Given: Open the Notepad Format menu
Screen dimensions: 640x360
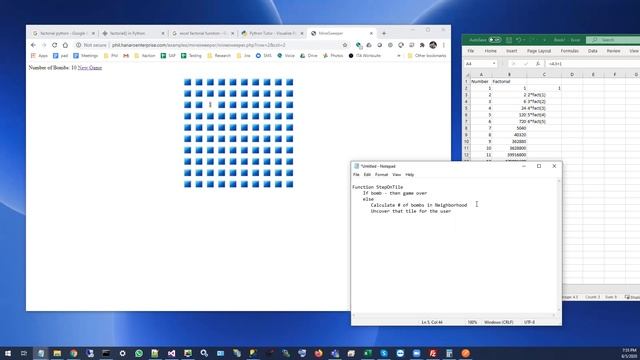Looking at the screenshot, I should tap(381, 175).
